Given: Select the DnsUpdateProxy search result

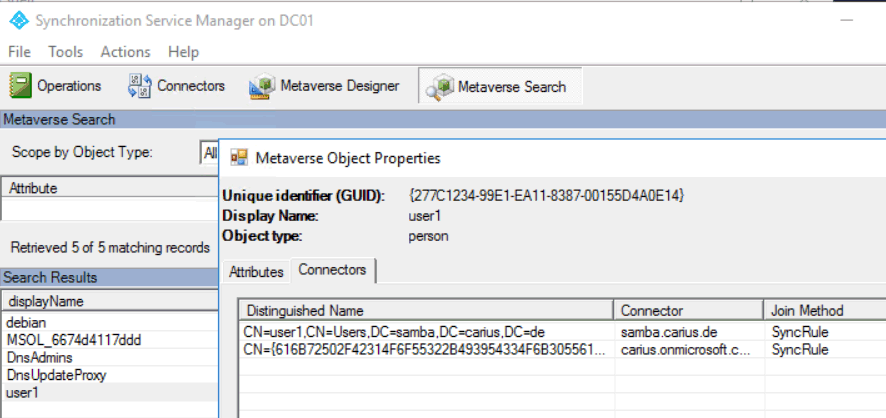Looking at the screenshot, I should click(x=110, y=375).
